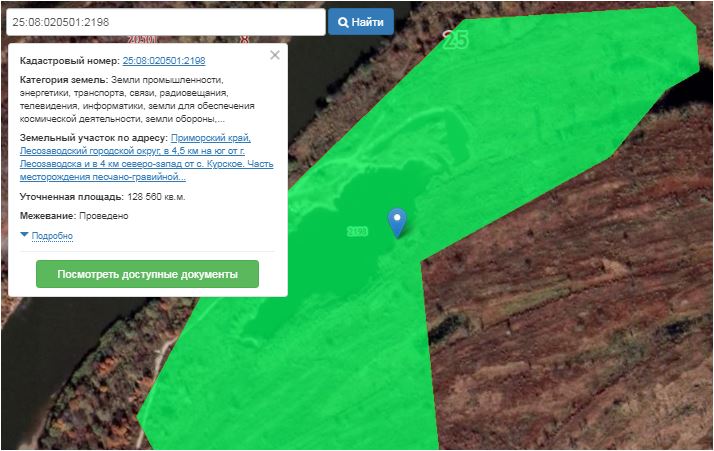The width and height of the screenshot is (714, 451).
Task: Open Посмотреть доступные документы
Action: tap(147, 274)
